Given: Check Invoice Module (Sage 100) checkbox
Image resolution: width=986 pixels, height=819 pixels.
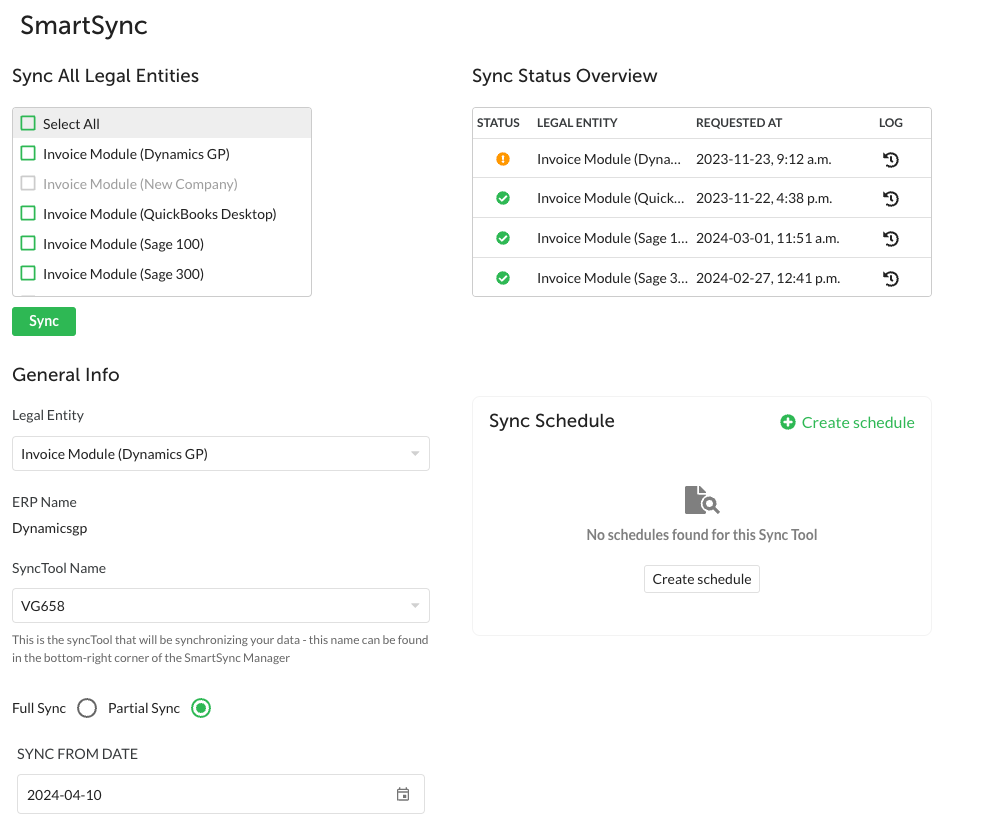Looking at the screenshot, I should pyautogui.click(x=28, y=243).
